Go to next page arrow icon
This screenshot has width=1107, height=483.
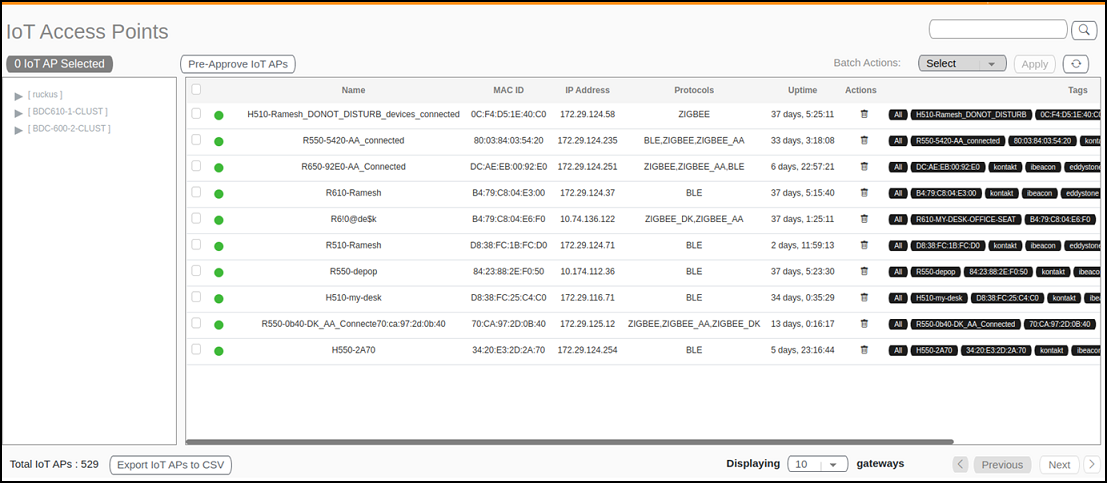[1091, 464]
